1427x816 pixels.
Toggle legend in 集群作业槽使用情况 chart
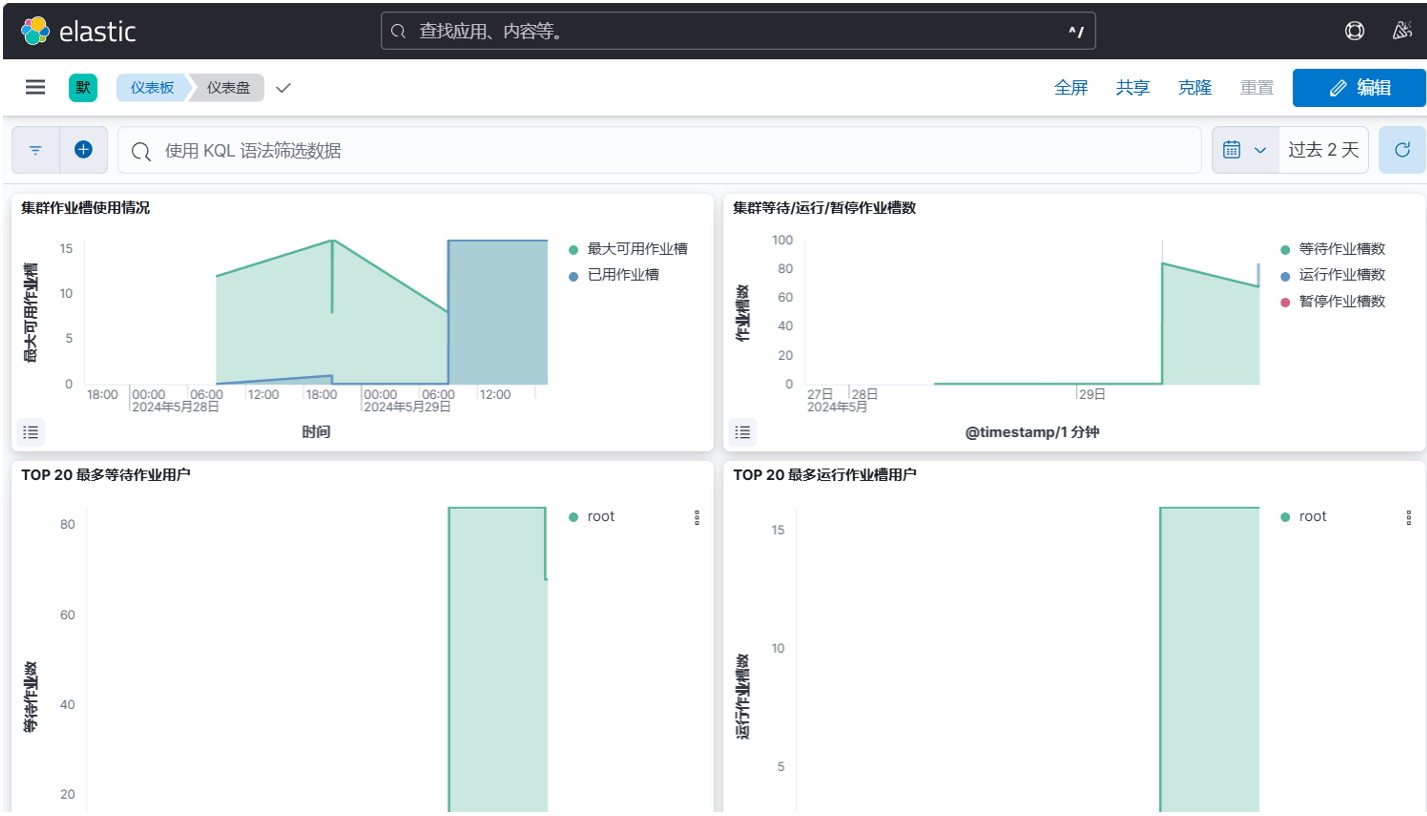click(x=31, y=432)
